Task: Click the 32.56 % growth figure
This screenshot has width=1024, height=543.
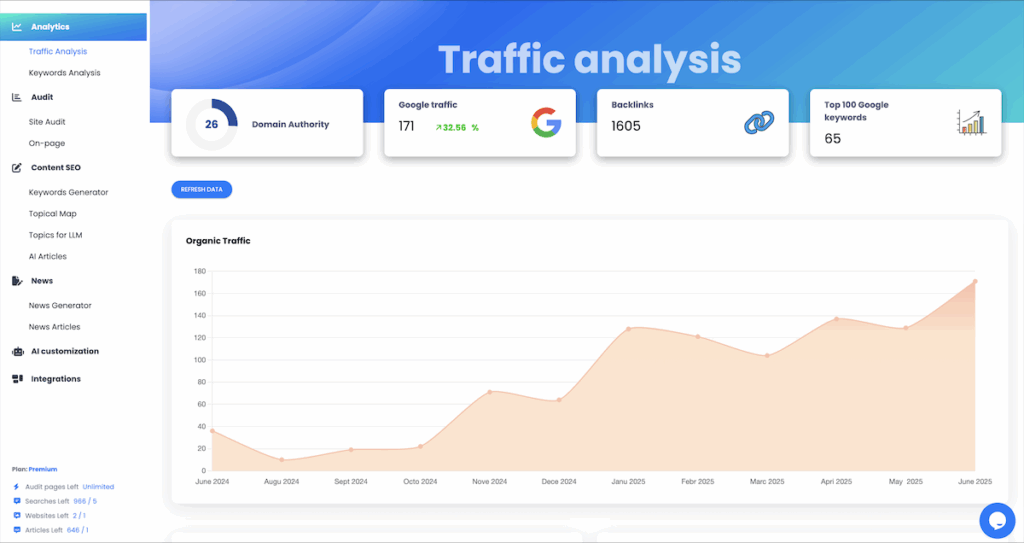Action: (x=460, y=128)
